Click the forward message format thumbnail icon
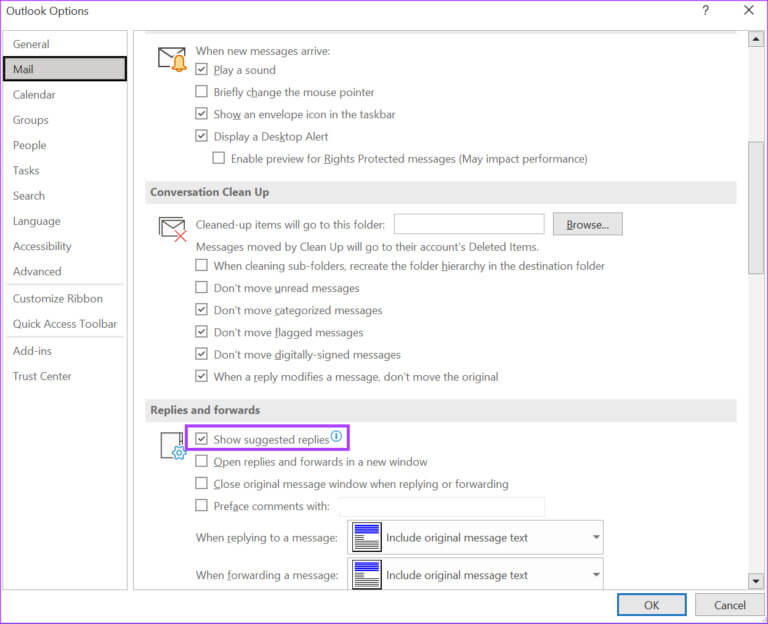This screenshot has height=624, width=768. (366, 575)
